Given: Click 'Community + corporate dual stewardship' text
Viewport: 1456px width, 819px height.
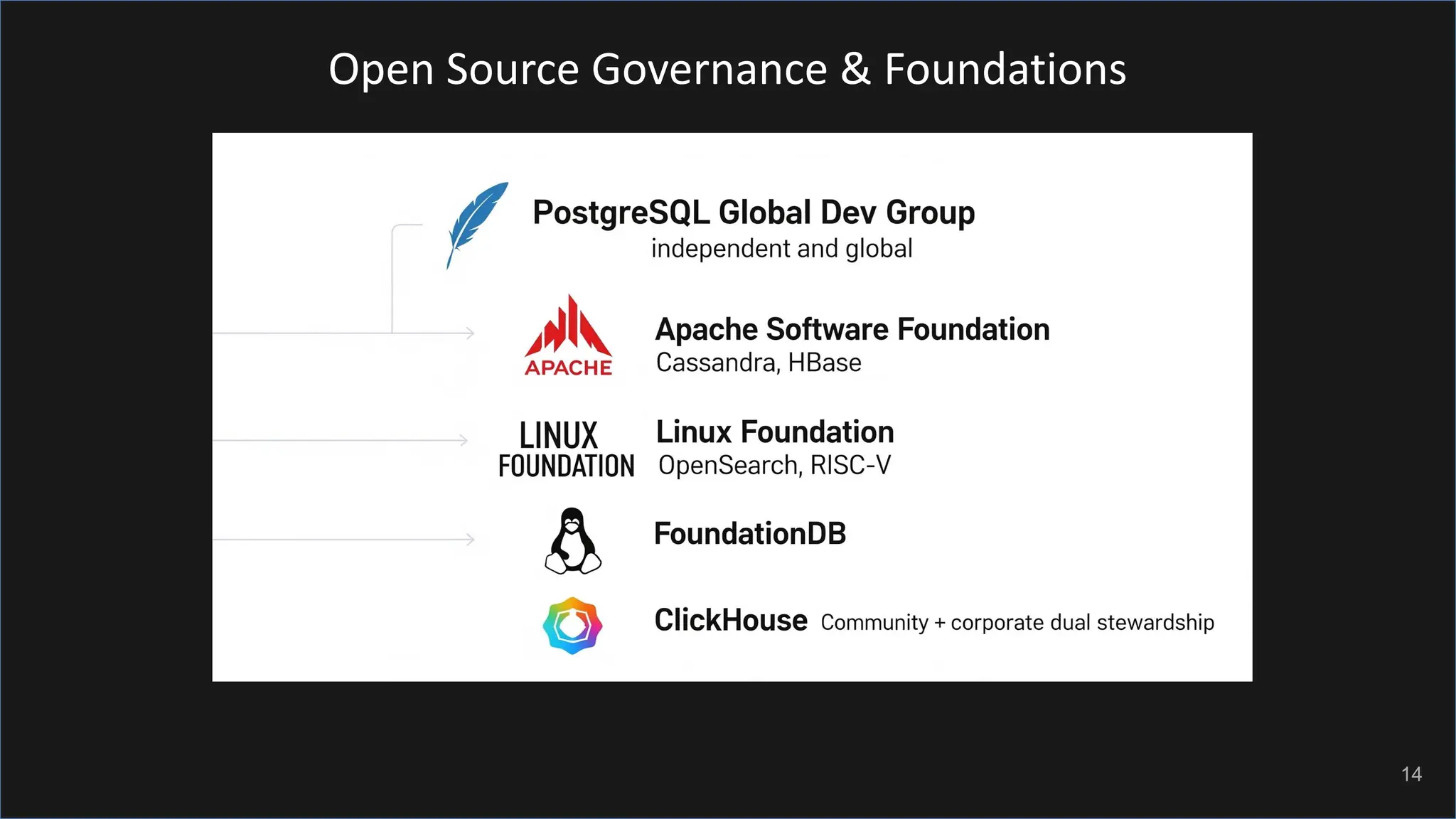Looking at the screenshot, I should coord(1017,622).
